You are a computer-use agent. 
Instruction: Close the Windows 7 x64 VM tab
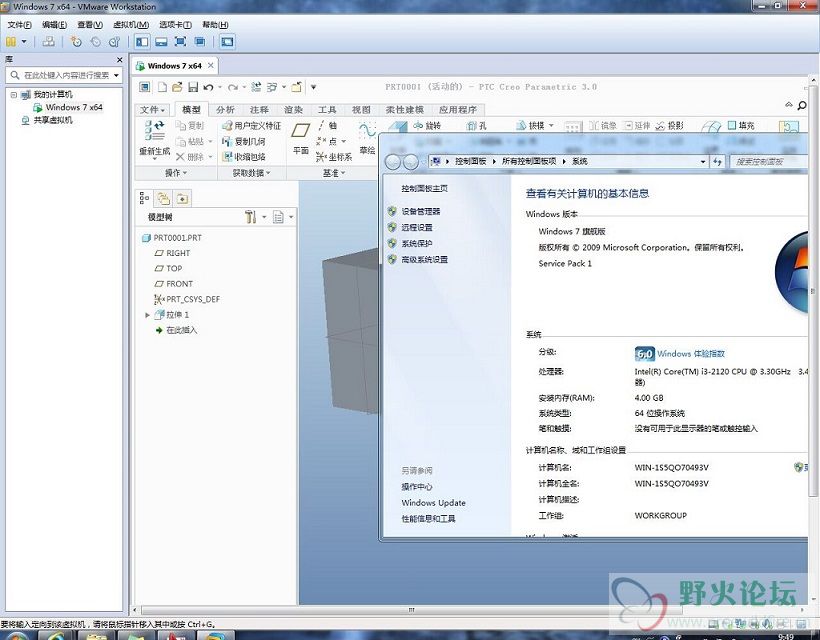tap(210, 65)
